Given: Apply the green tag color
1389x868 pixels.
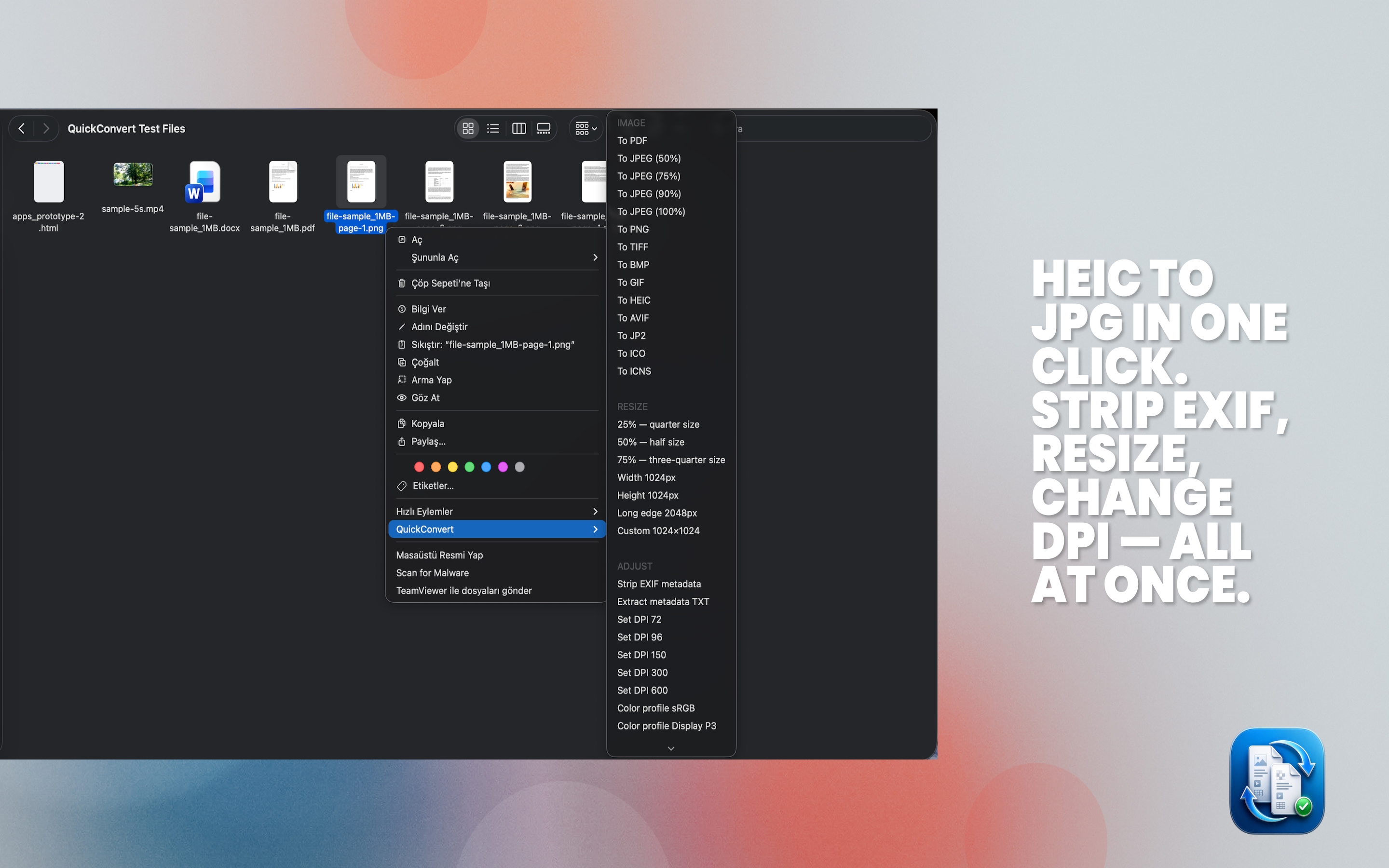Looking at the screenshot, I should coord(469,467).
